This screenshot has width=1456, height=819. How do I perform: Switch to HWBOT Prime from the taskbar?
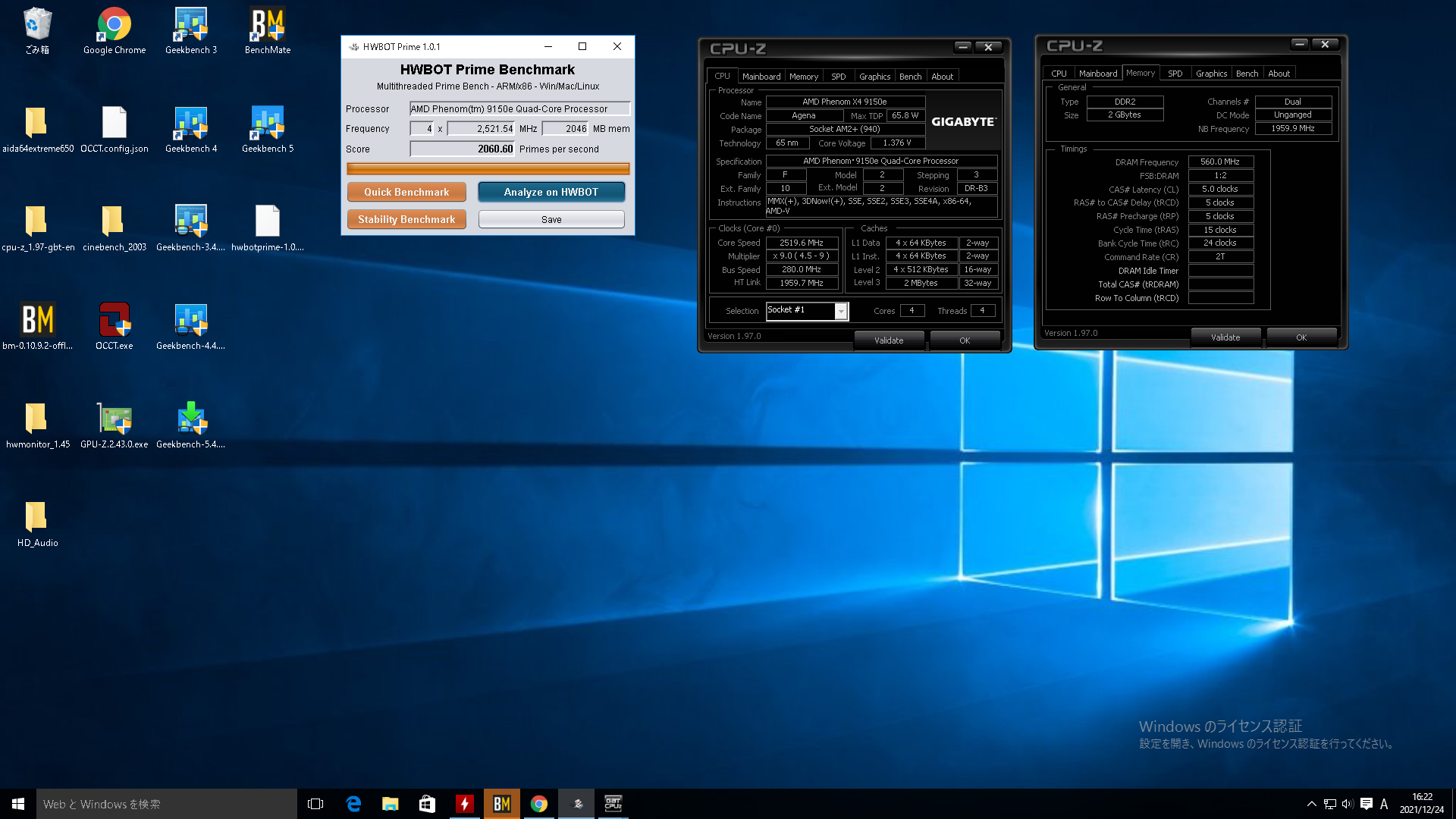click(576, 804)
